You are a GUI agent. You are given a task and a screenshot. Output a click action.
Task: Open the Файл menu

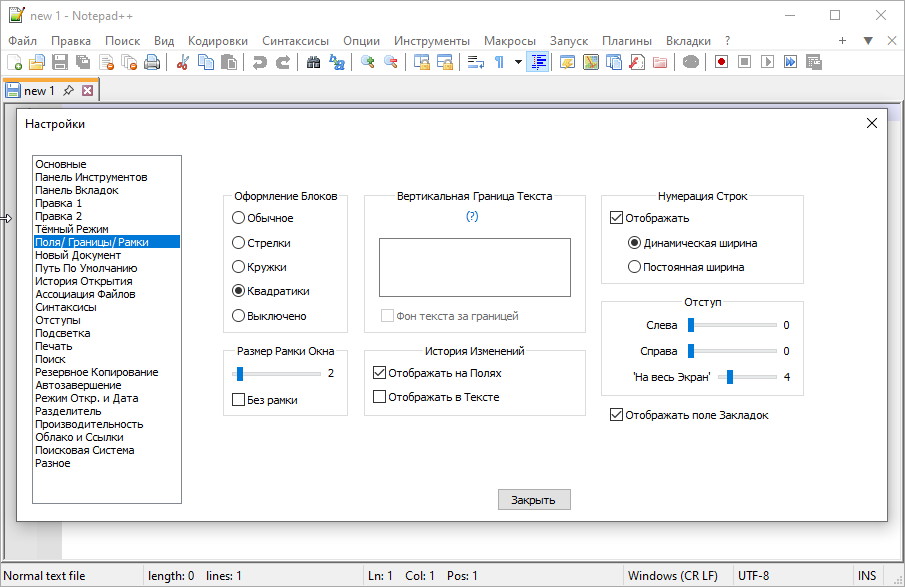[x=23, y=41]
